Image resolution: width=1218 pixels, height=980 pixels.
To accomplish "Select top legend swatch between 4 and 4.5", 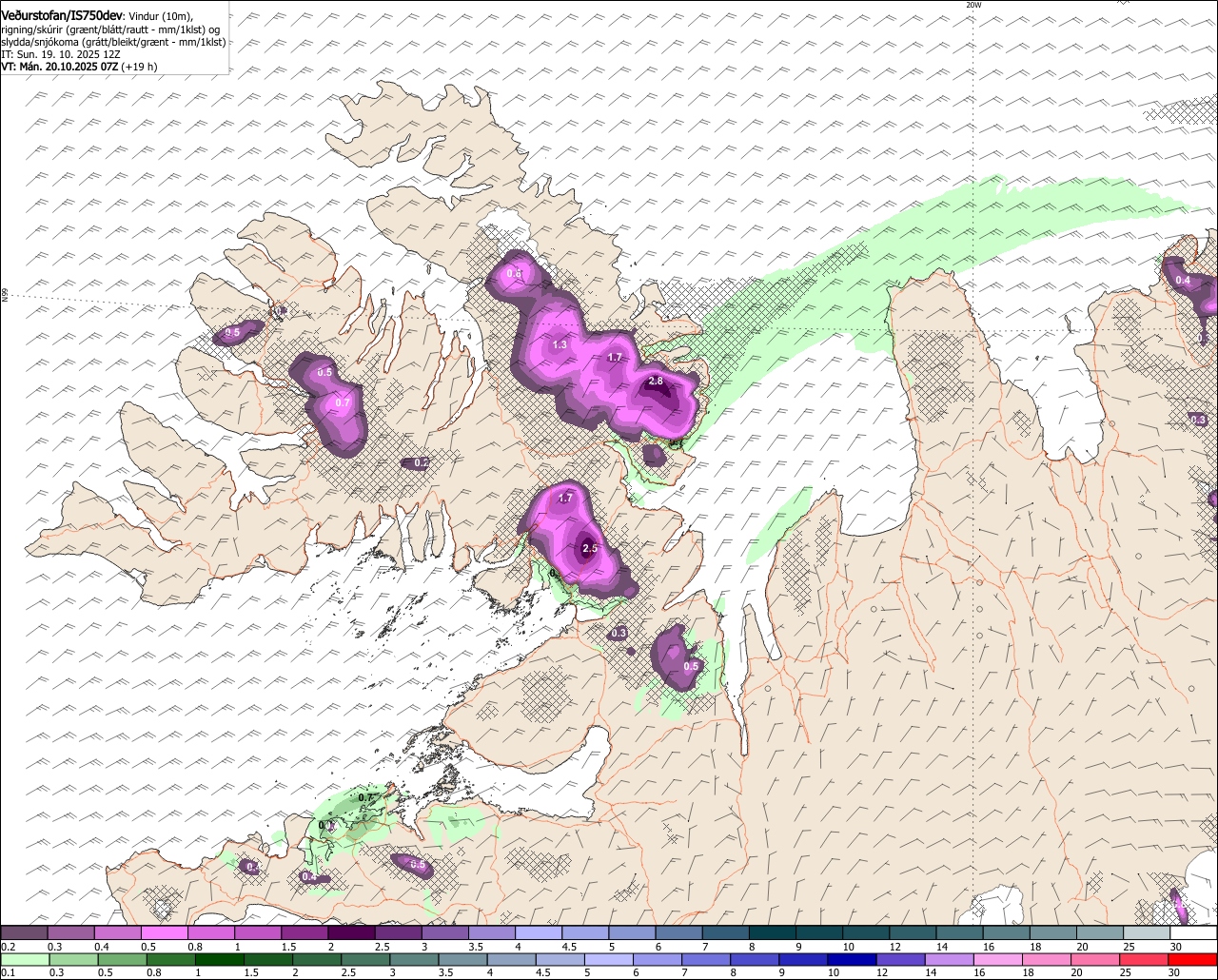I will click(539, 932).
